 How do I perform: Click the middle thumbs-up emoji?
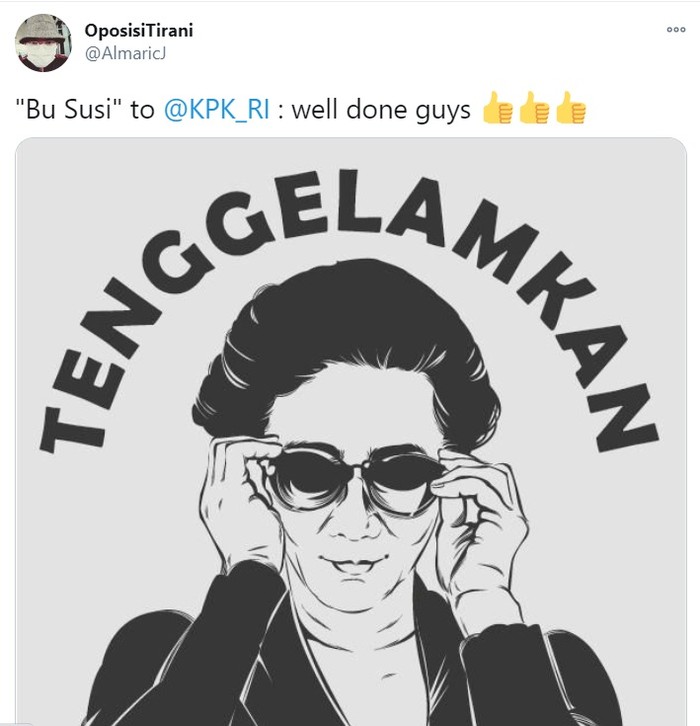pyautogui.click(x=534, y=110)
